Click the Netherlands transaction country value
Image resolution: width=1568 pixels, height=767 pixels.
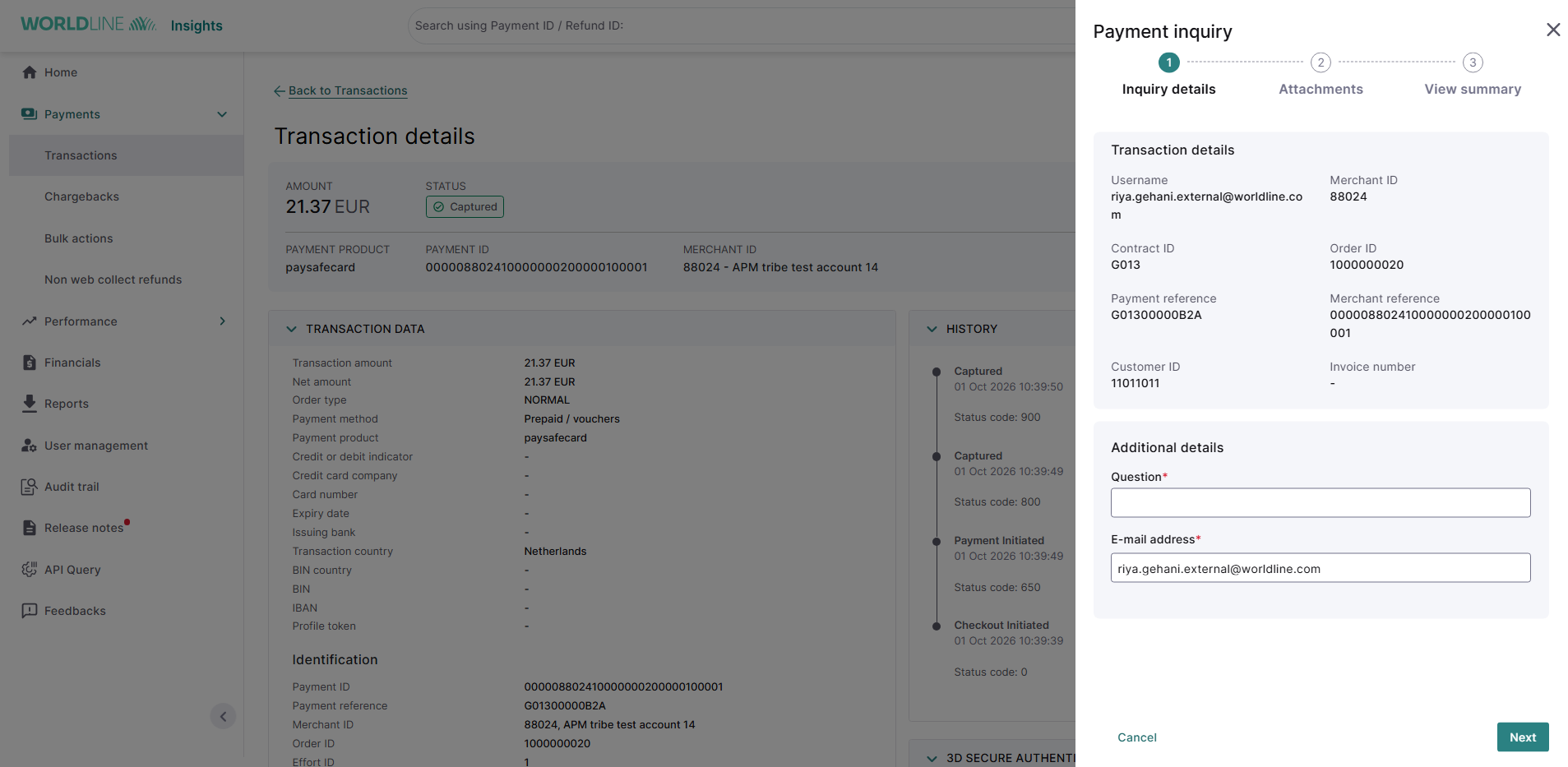(x=555, y=552)
